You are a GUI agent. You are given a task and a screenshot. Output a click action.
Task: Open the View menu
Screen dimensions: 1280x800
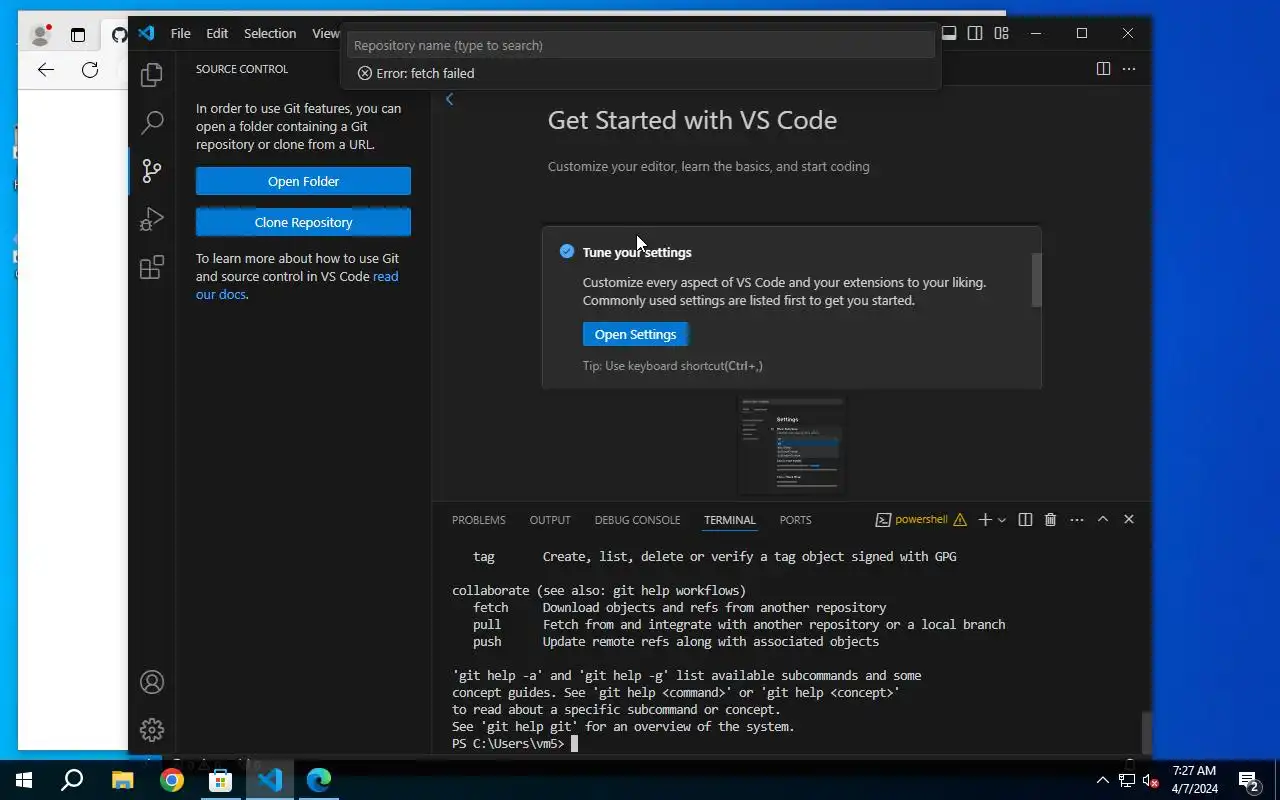tap(326, 33)
